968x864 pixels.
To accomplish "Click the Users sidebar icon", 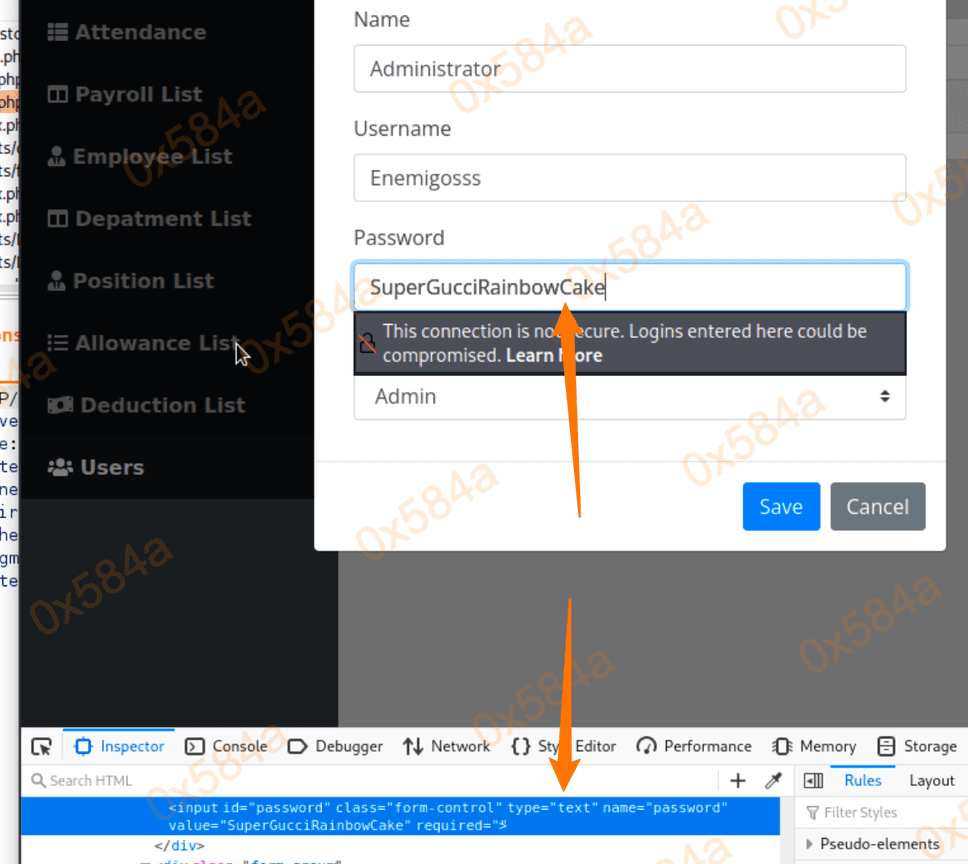I will pyautogui.click(x=61, y=467).
